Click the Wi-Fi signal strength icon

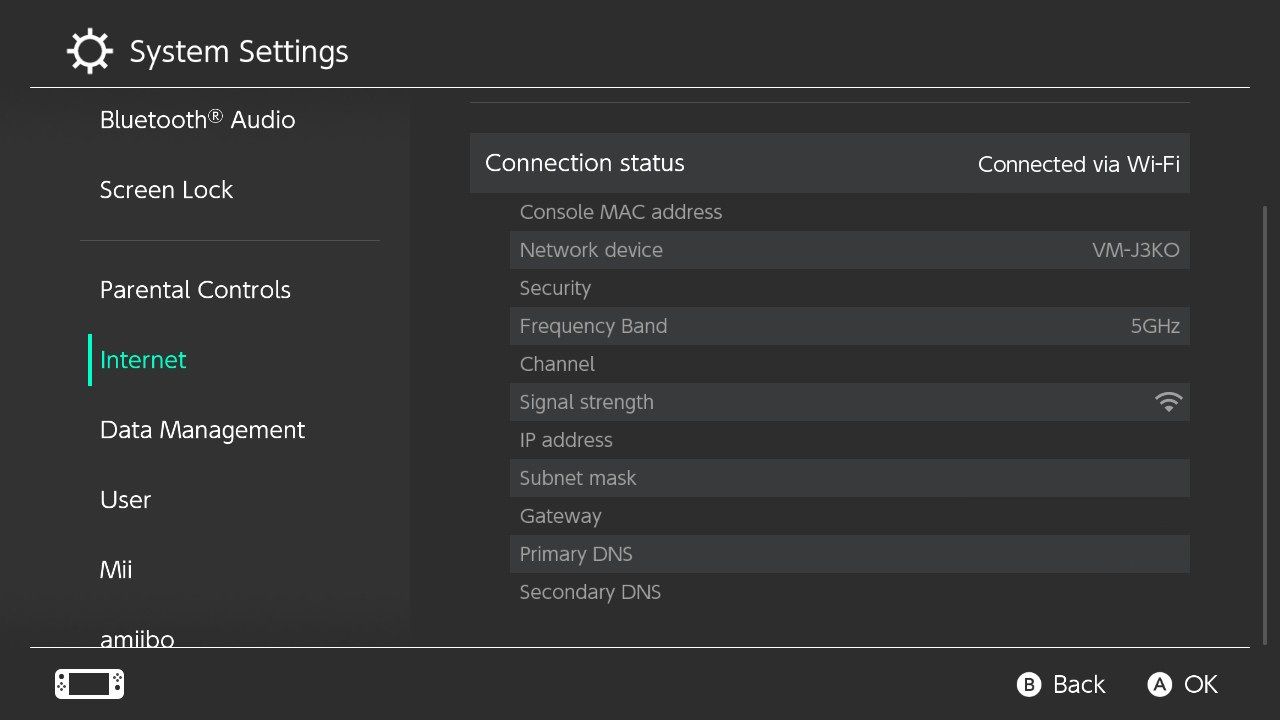1167,402
